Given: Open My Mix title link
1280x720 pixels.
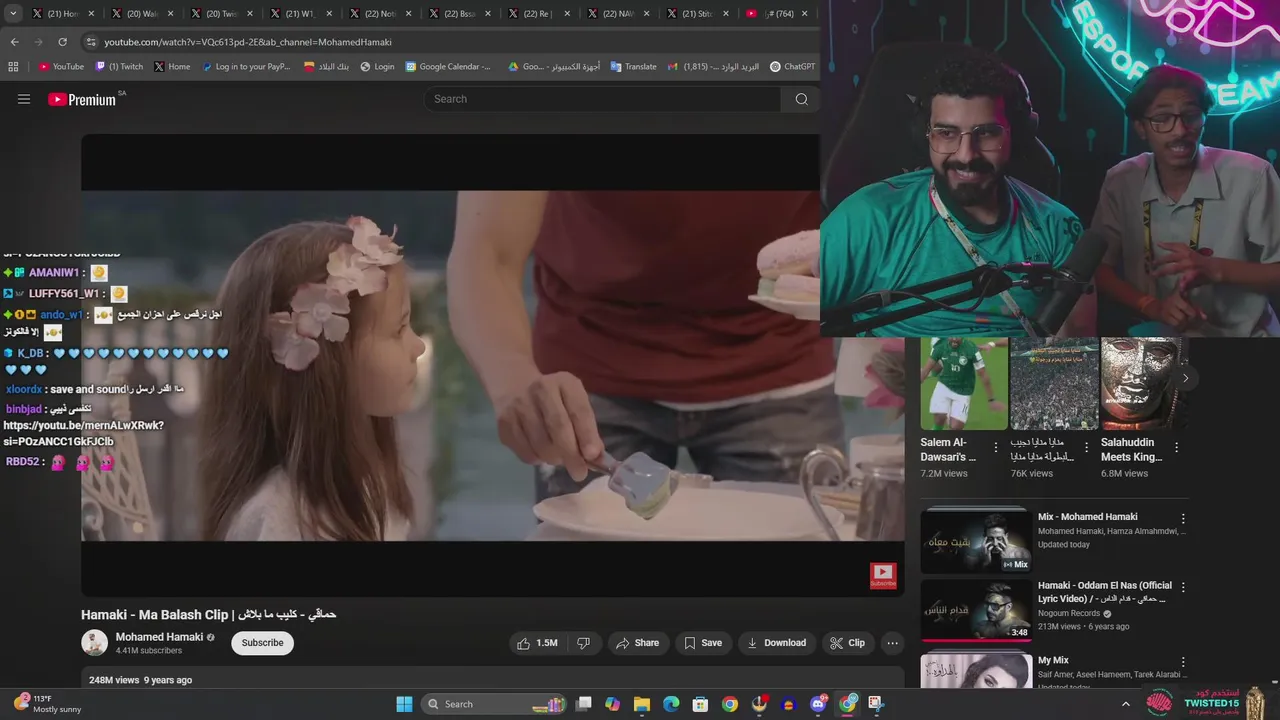Looking at the screenshot, I should point(1053,660).
